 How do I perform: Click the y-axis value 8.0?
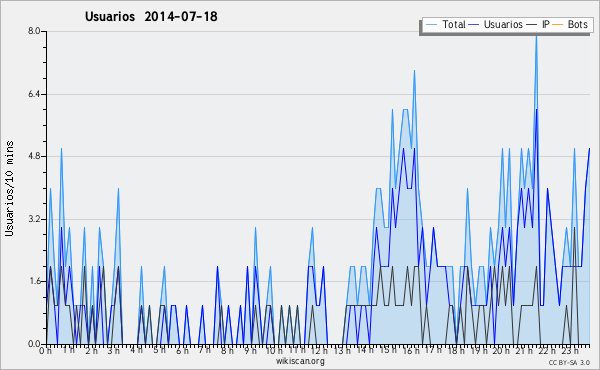point(34,31)
